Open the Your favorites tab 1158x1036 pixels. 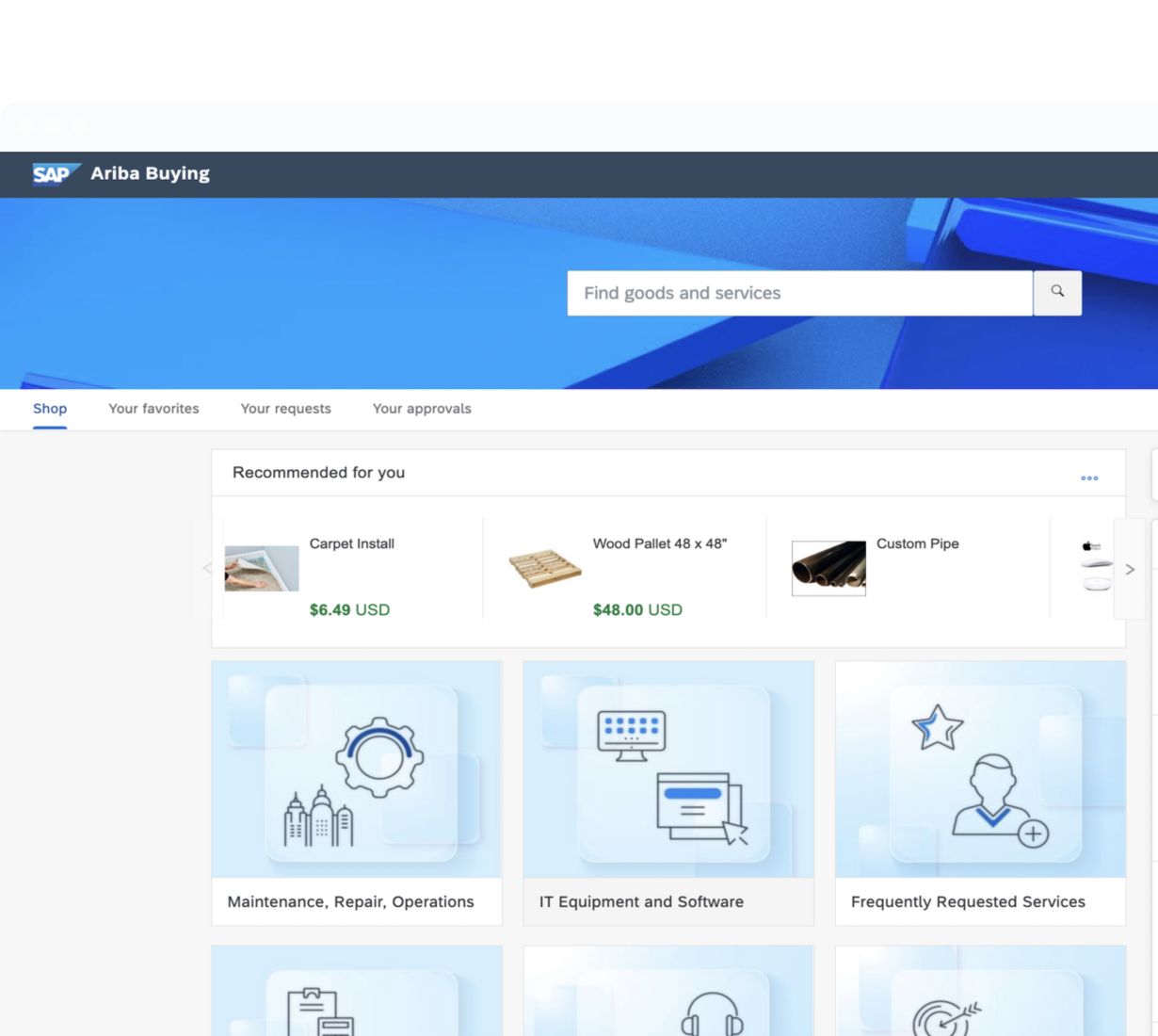[153, 409]
